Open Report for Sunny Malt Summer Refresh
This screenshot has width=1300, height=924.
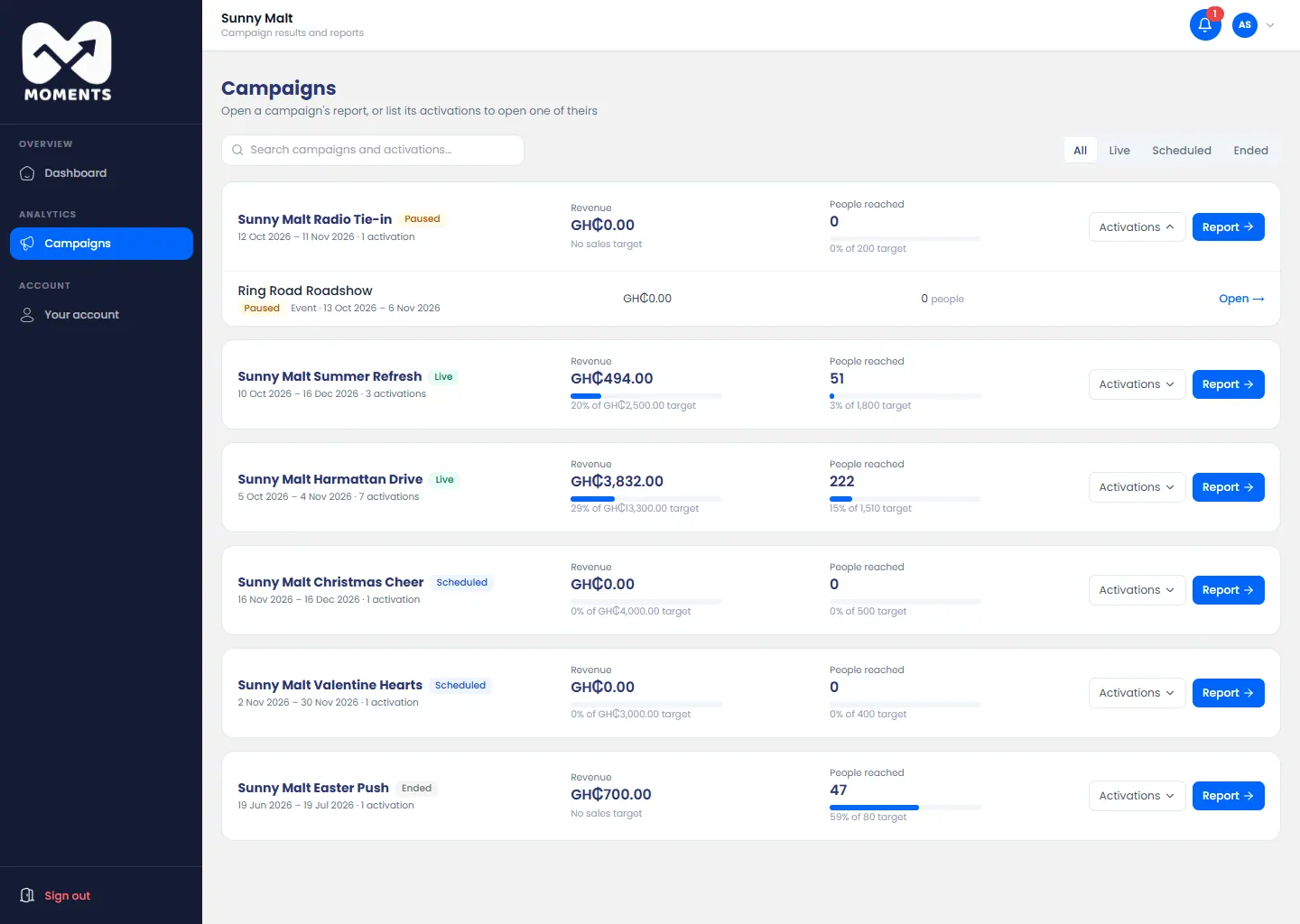pos(1228,384)
